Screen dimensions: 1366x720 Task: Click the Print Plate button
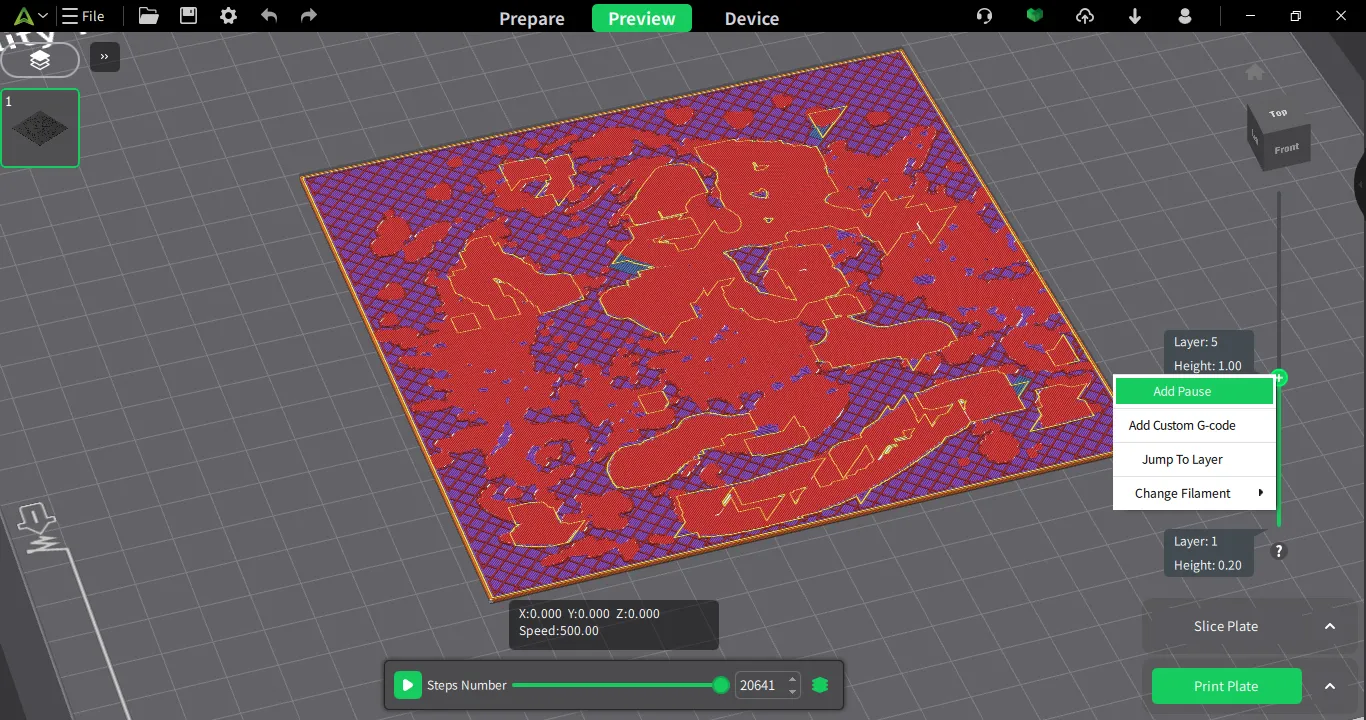coord(1226,686)
